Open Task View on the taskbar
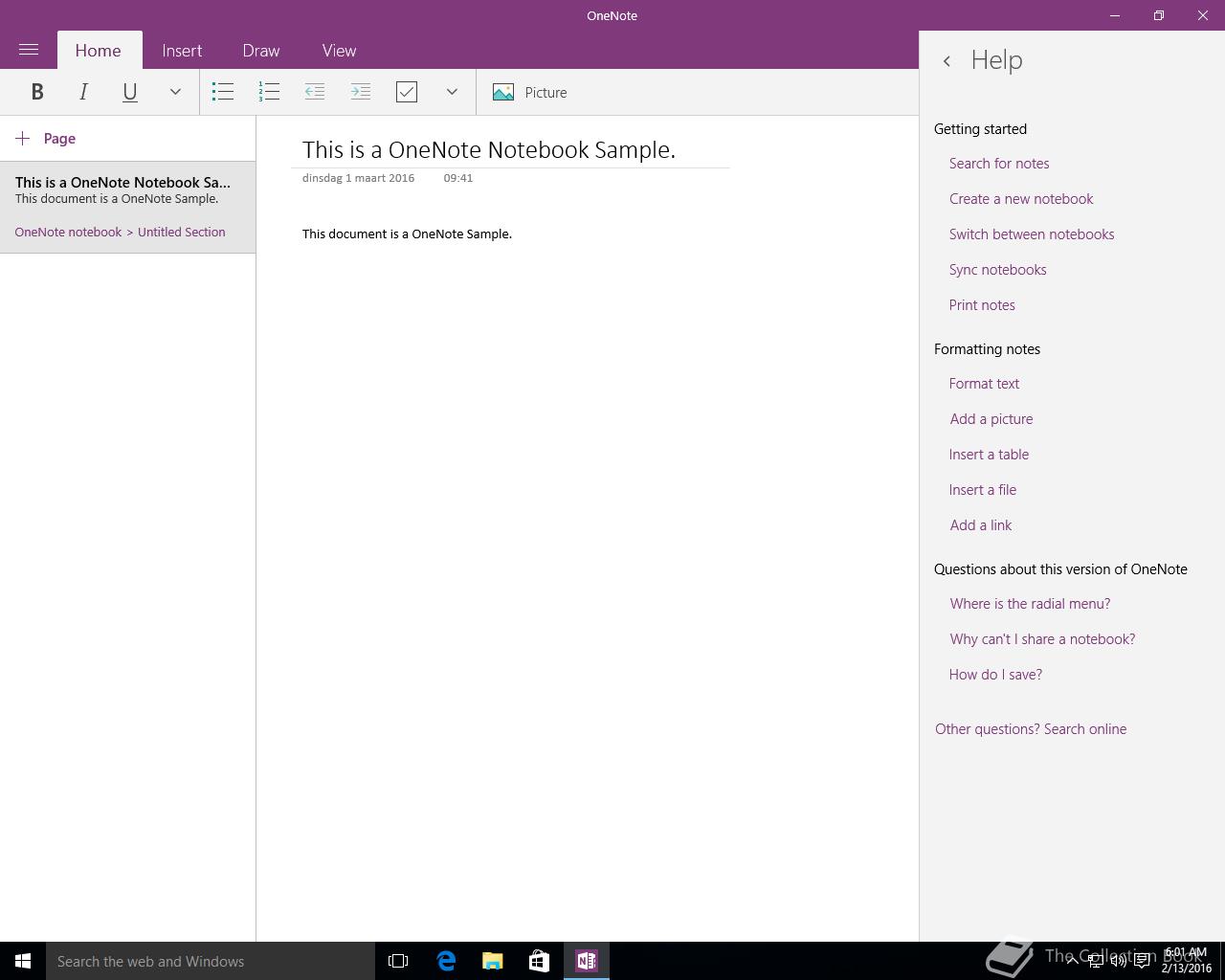The width and height of the screenshot is (1225, 980). (x=398, y=961)
